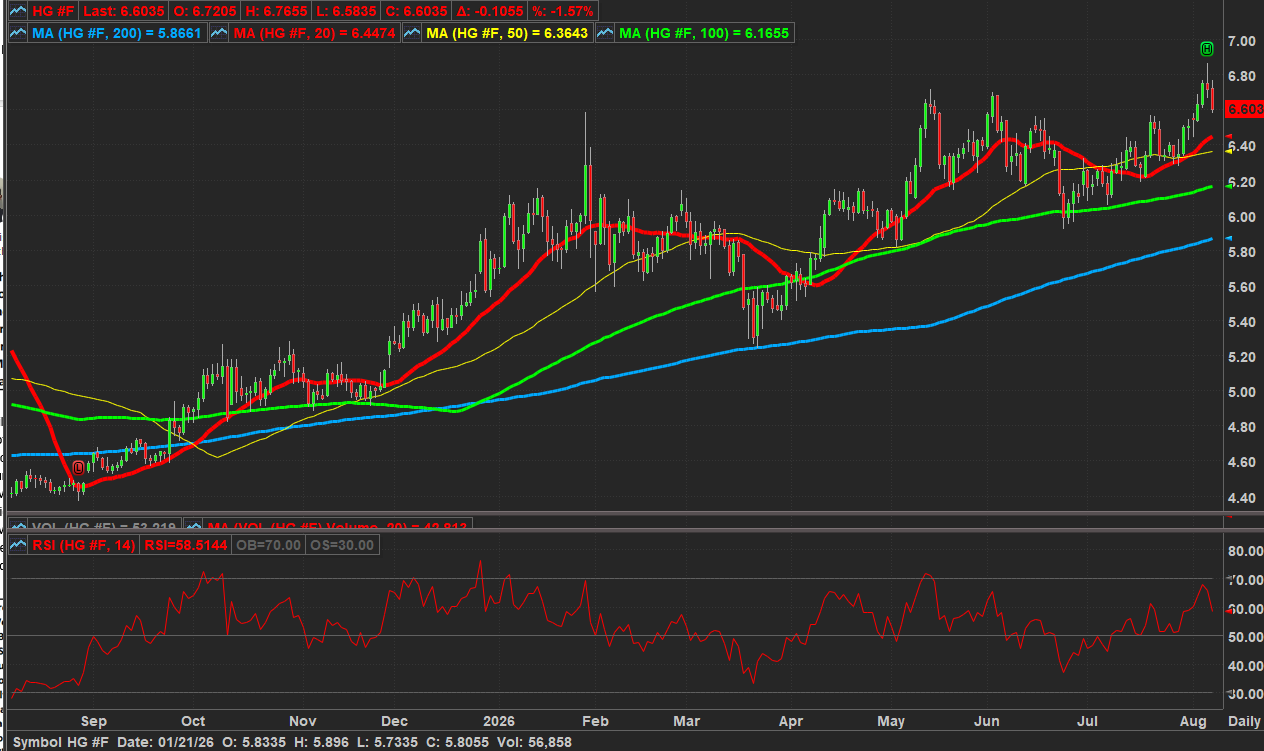Select the MA (HG #F, 50) = 6.3643 label

coord(507,33)
